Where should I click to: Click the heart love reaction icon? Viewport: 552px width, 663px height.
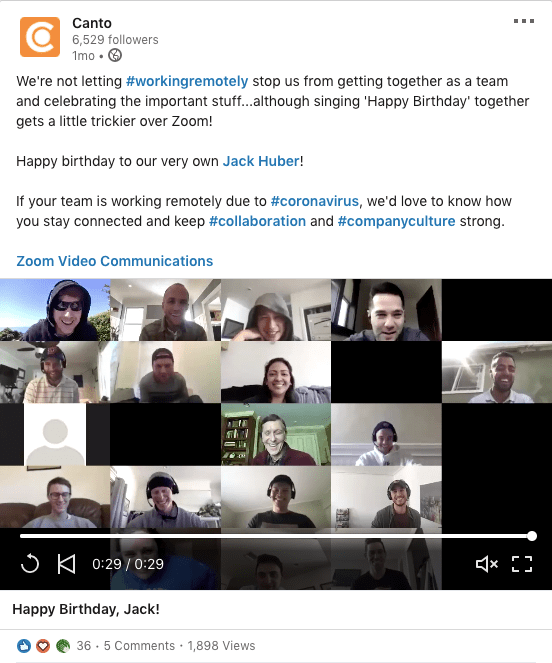pos(43,646)
